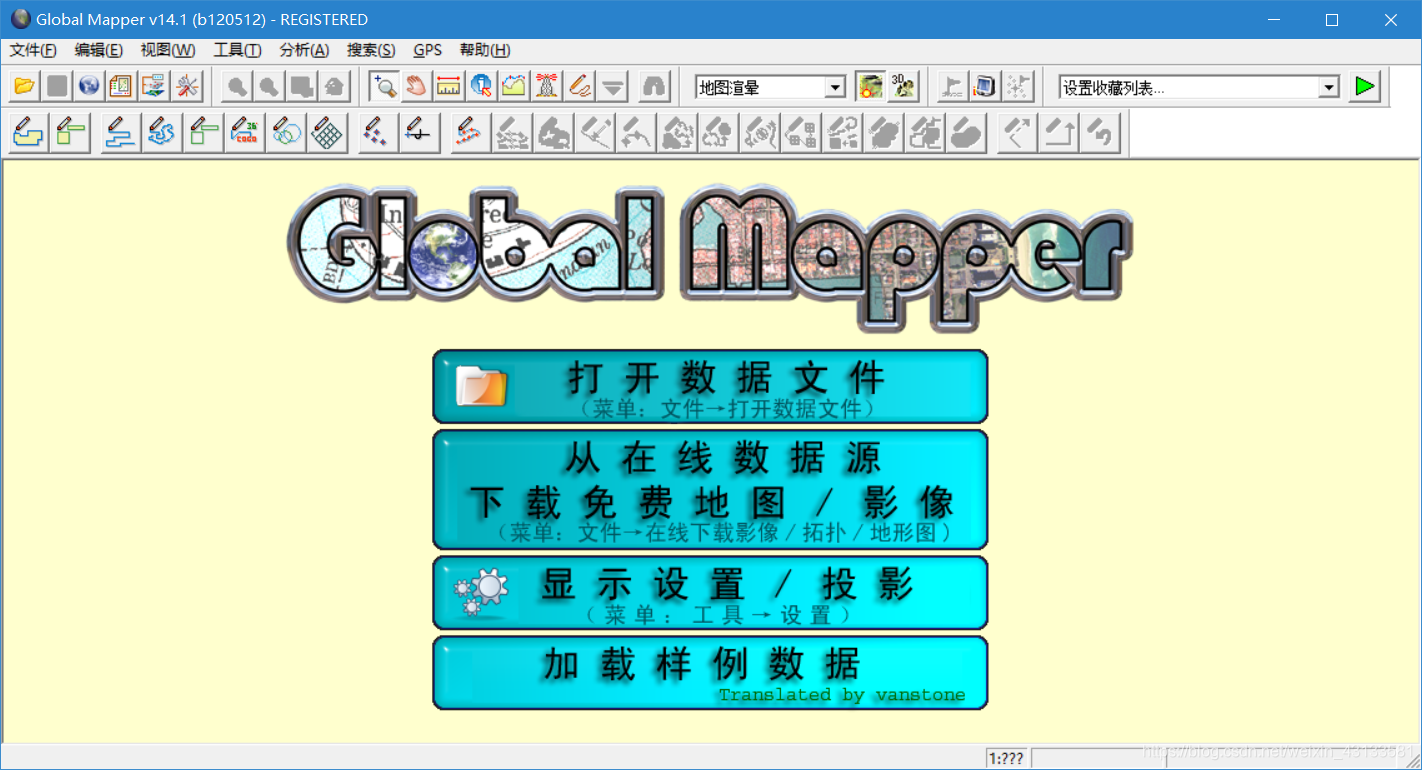Click the 显示设置/投影 button
Image resolution: width=1422 pixels, height=770 pixels.
(x=710, y=593)
